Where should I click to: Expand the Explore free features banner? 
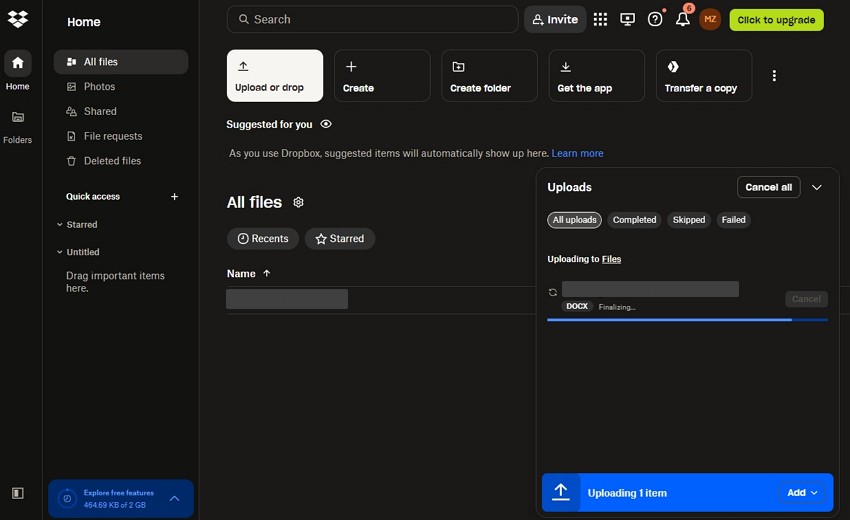tap(175, 498)
